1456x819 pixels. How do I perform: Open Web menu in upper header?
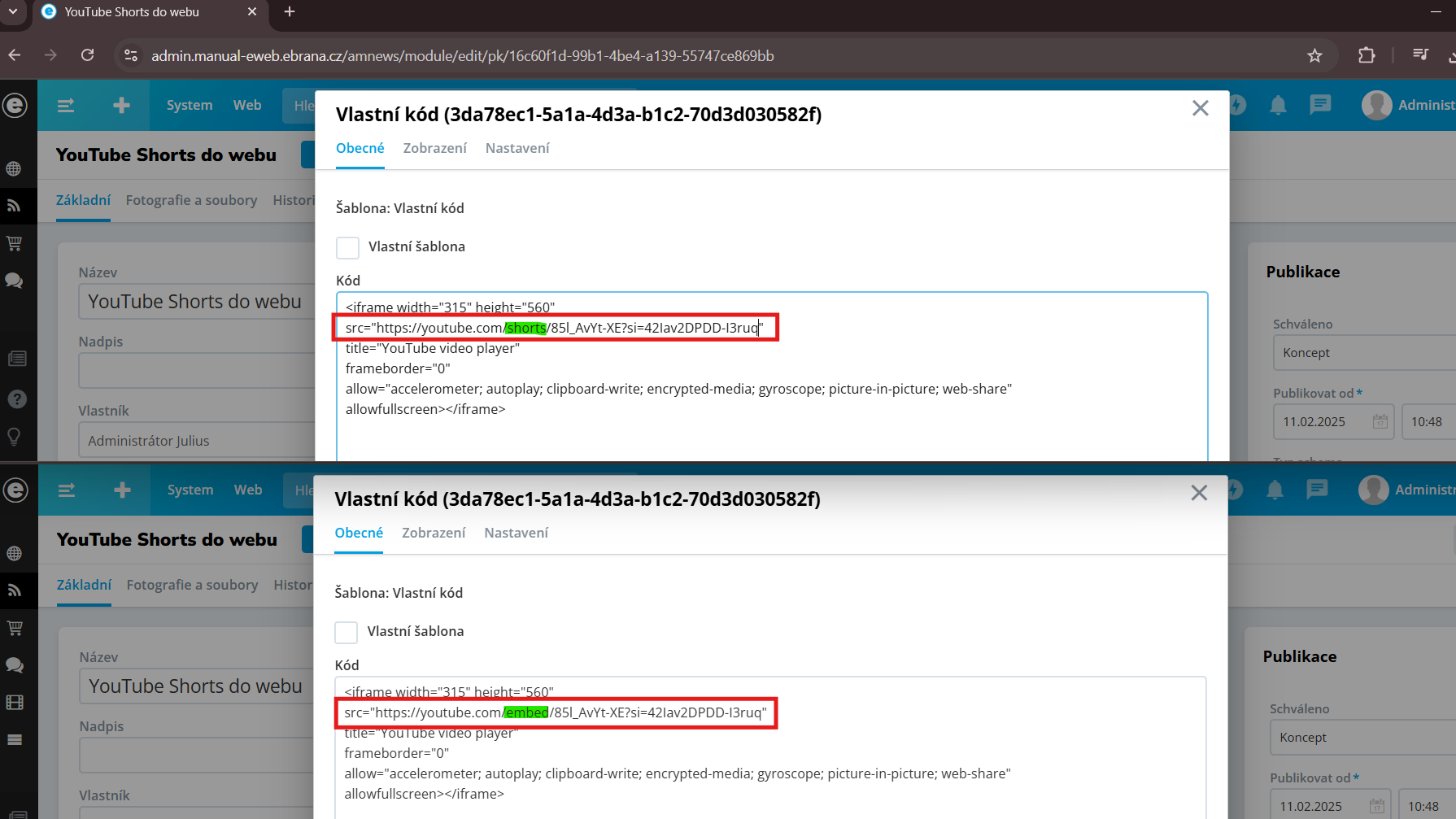pyautogui.click(x=247, y=105)
